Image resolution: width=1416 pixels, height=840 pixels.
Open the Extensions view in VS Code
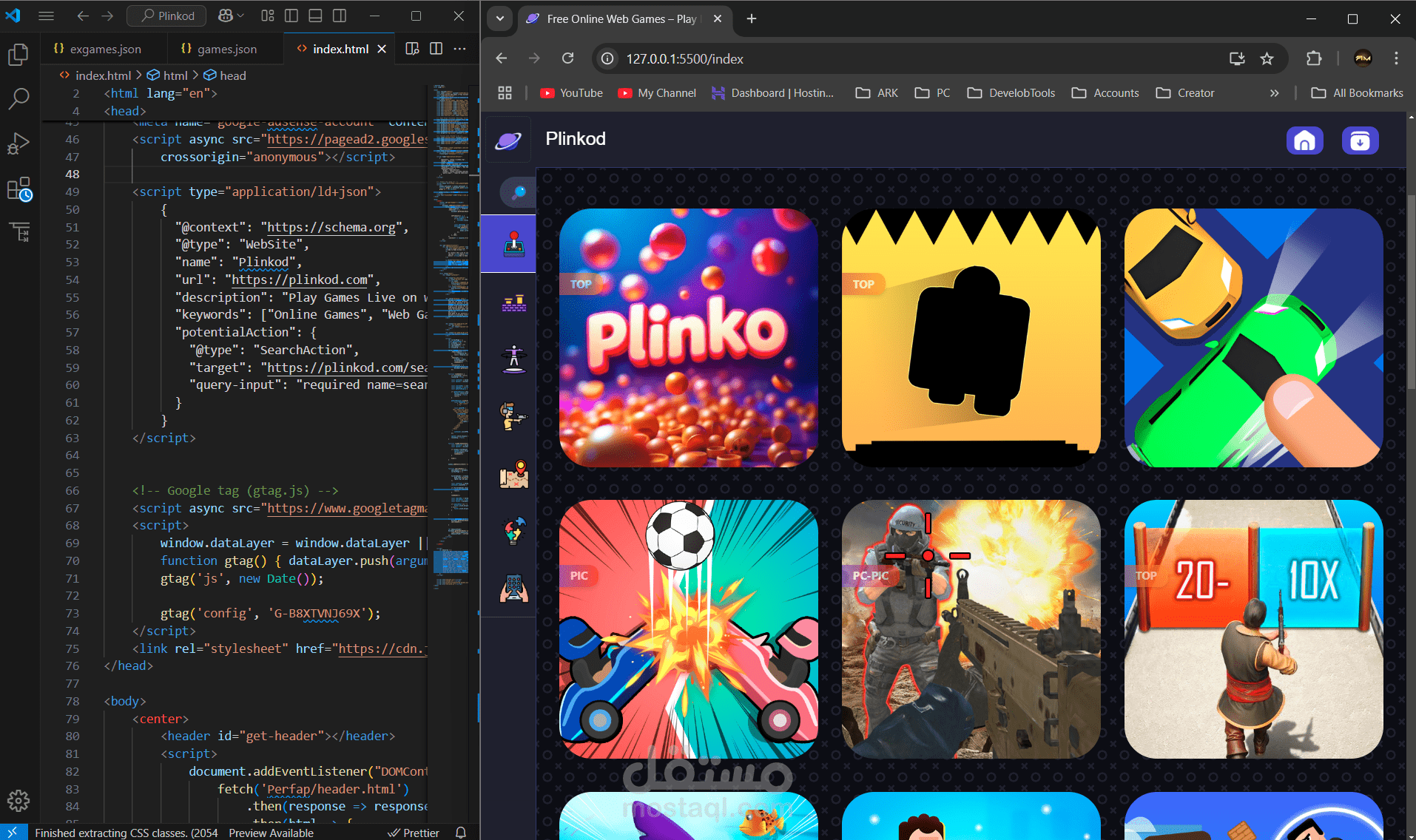[19, 189]
